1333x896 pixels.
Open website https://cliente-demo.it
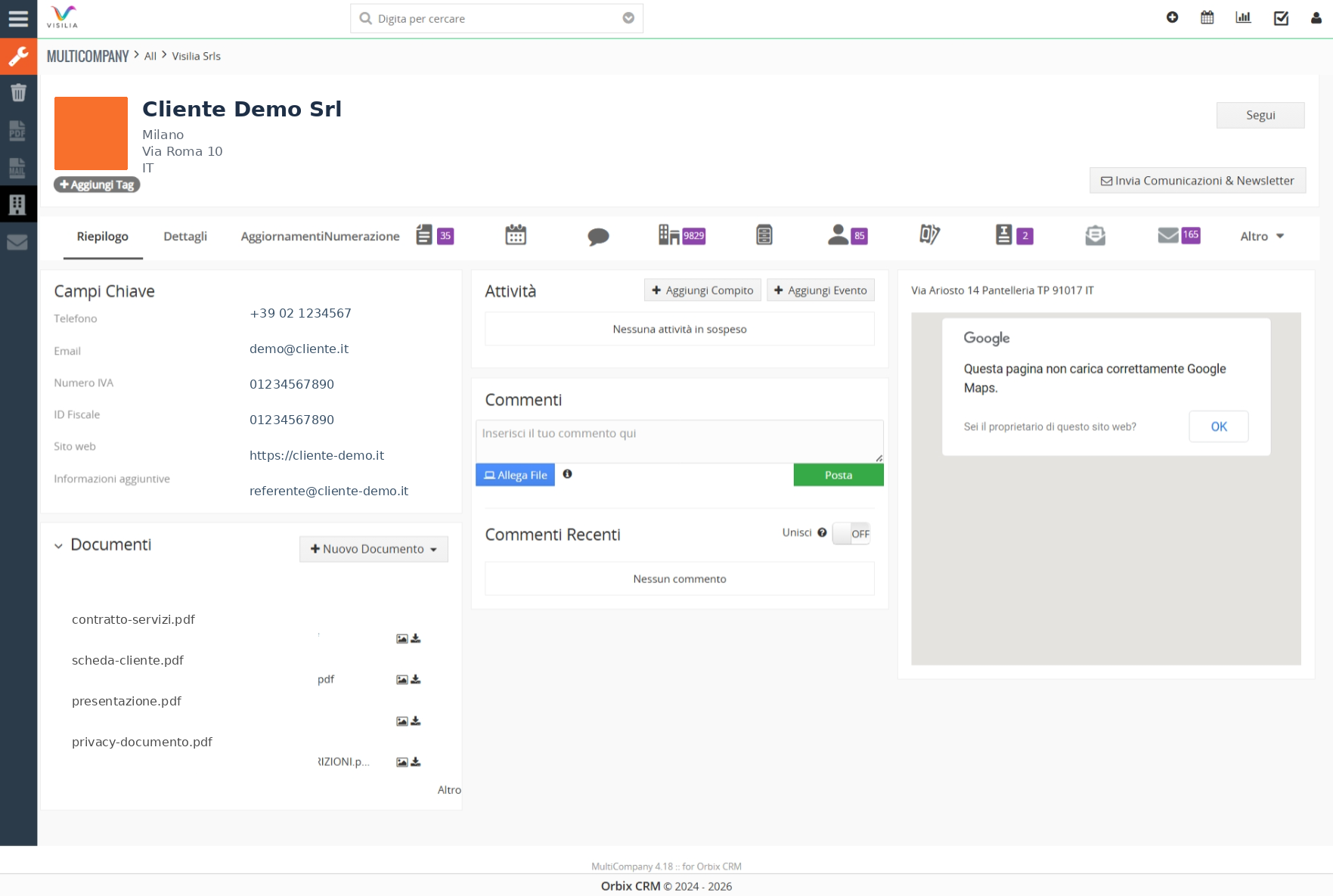tap(317, 455)
